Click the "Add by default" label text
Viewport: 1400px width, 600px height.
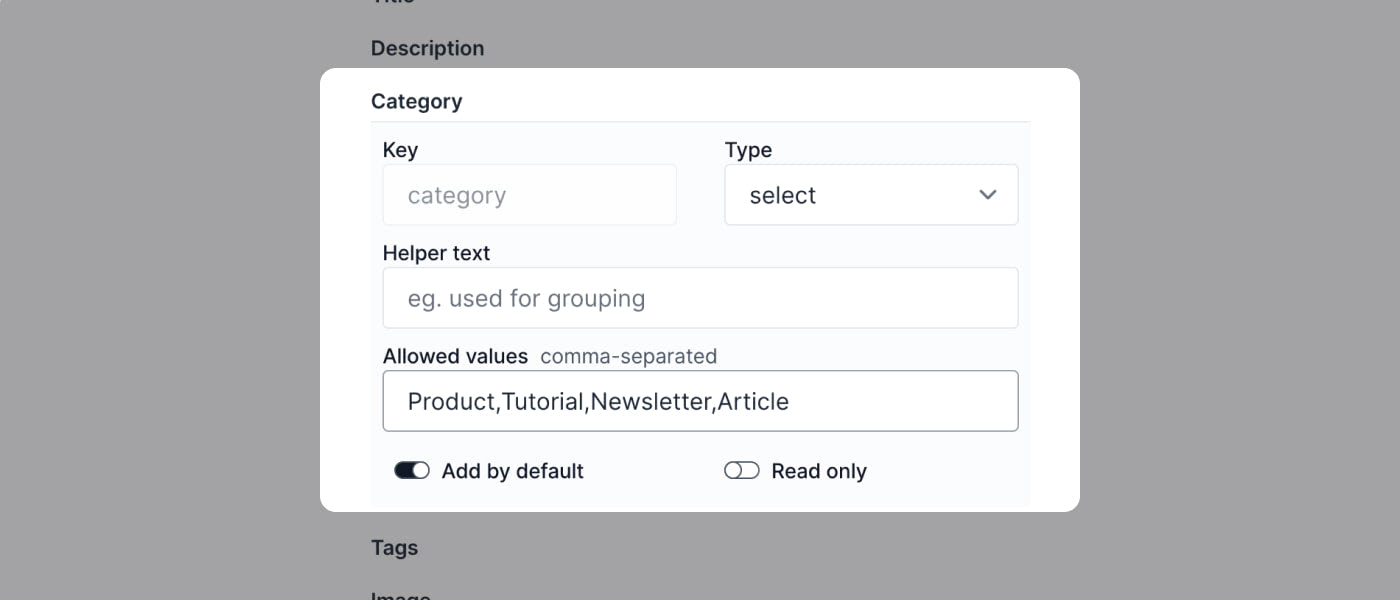coord(512,471)
